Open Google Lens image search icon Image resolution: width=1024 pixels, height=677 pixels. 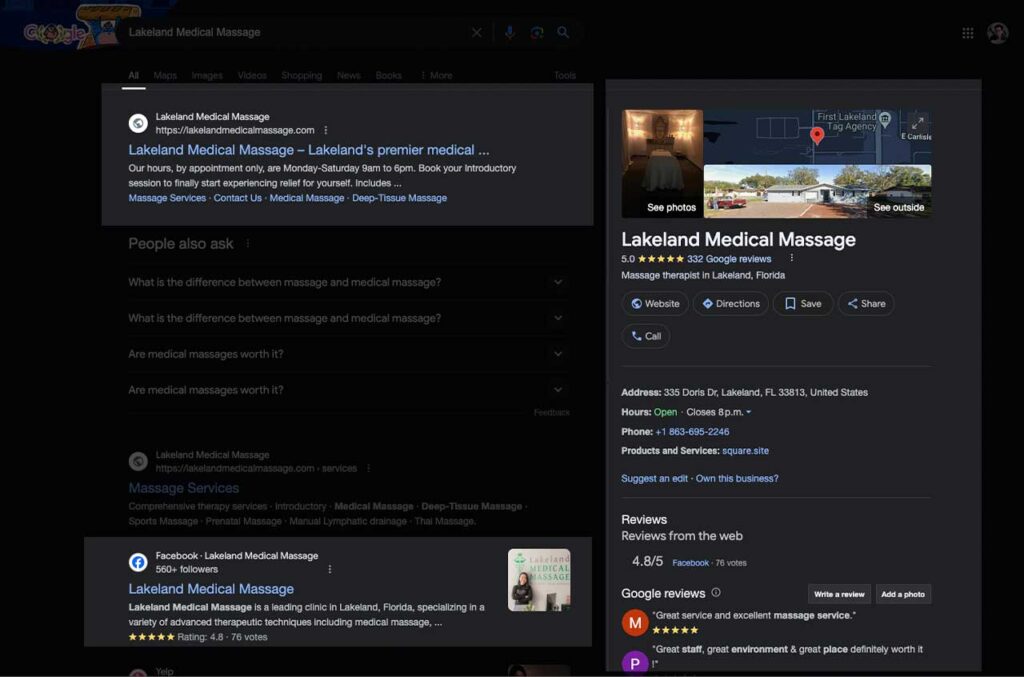coord(537,32)
